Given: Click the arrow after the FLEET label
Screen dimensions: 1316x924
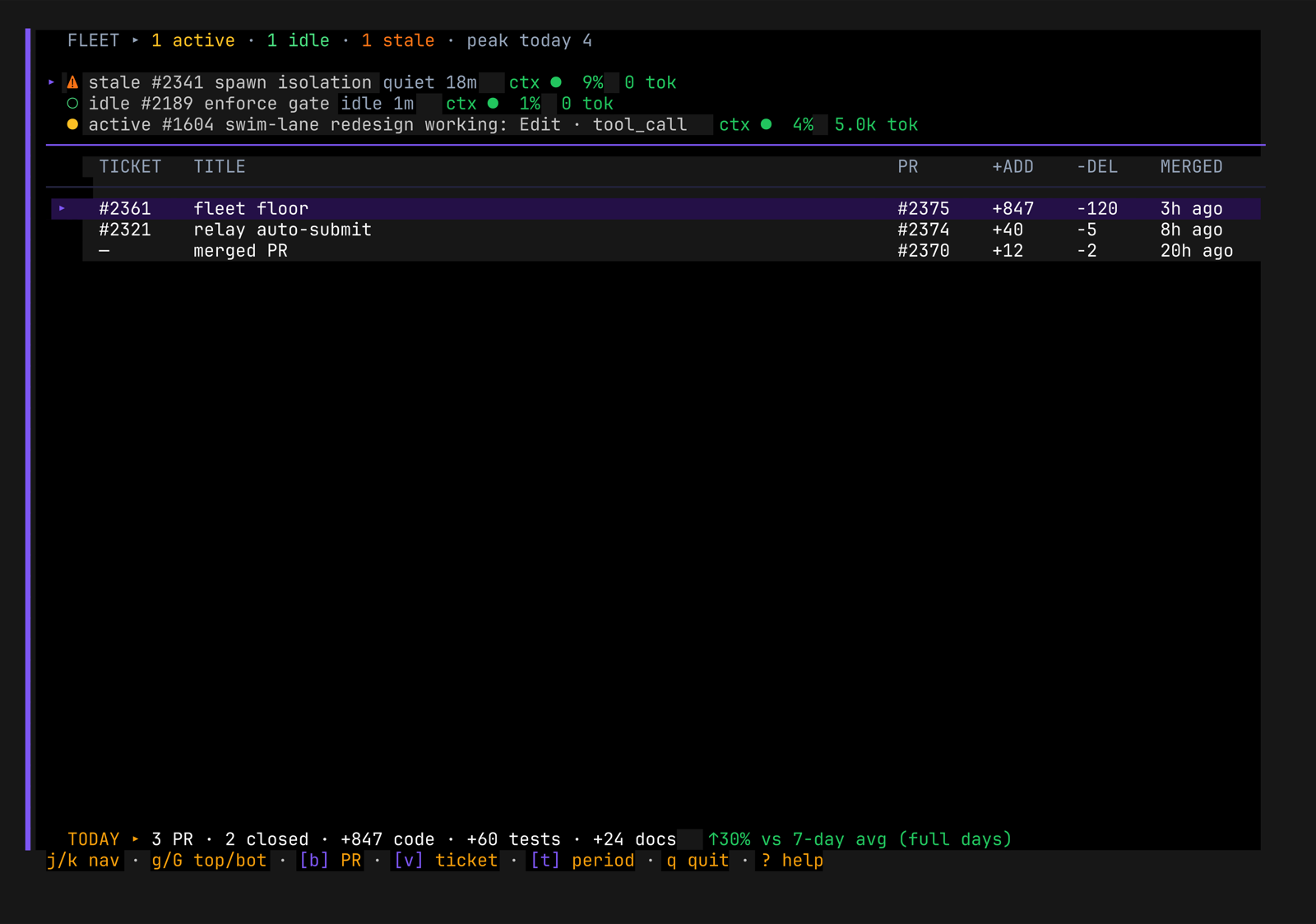Looking at the screenshot, I should tap(136, 40).
